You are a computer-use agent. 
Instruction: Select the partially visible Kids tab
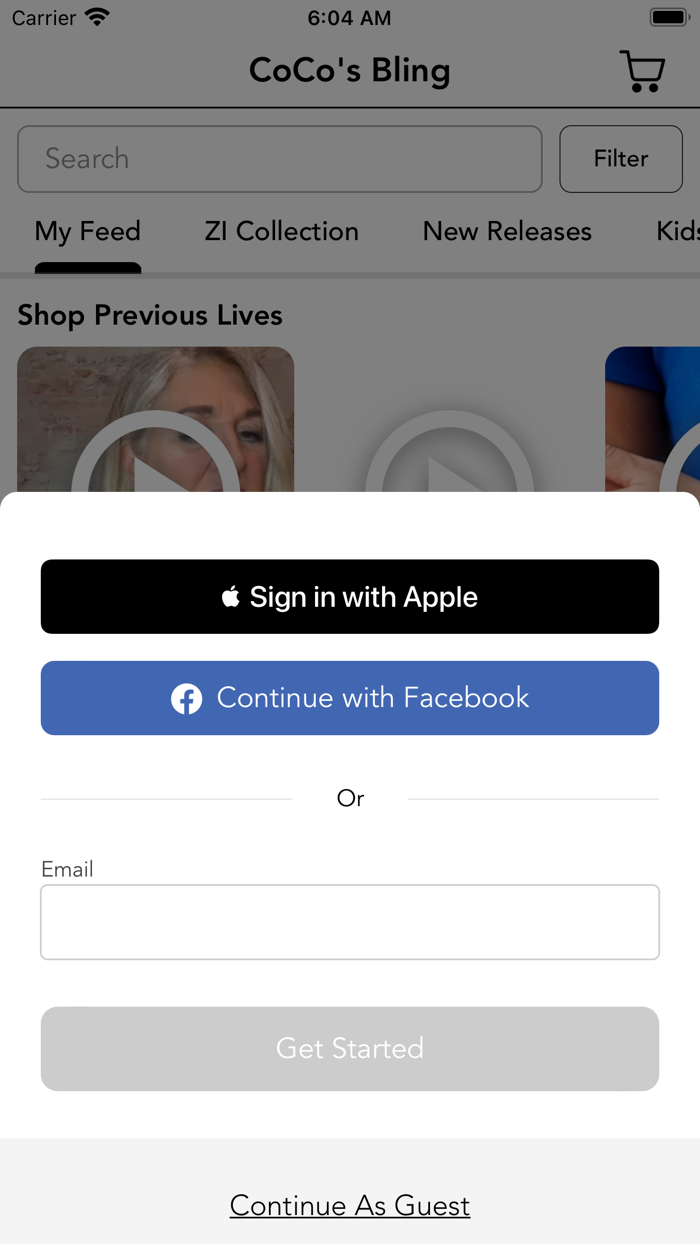coord(678,232)
